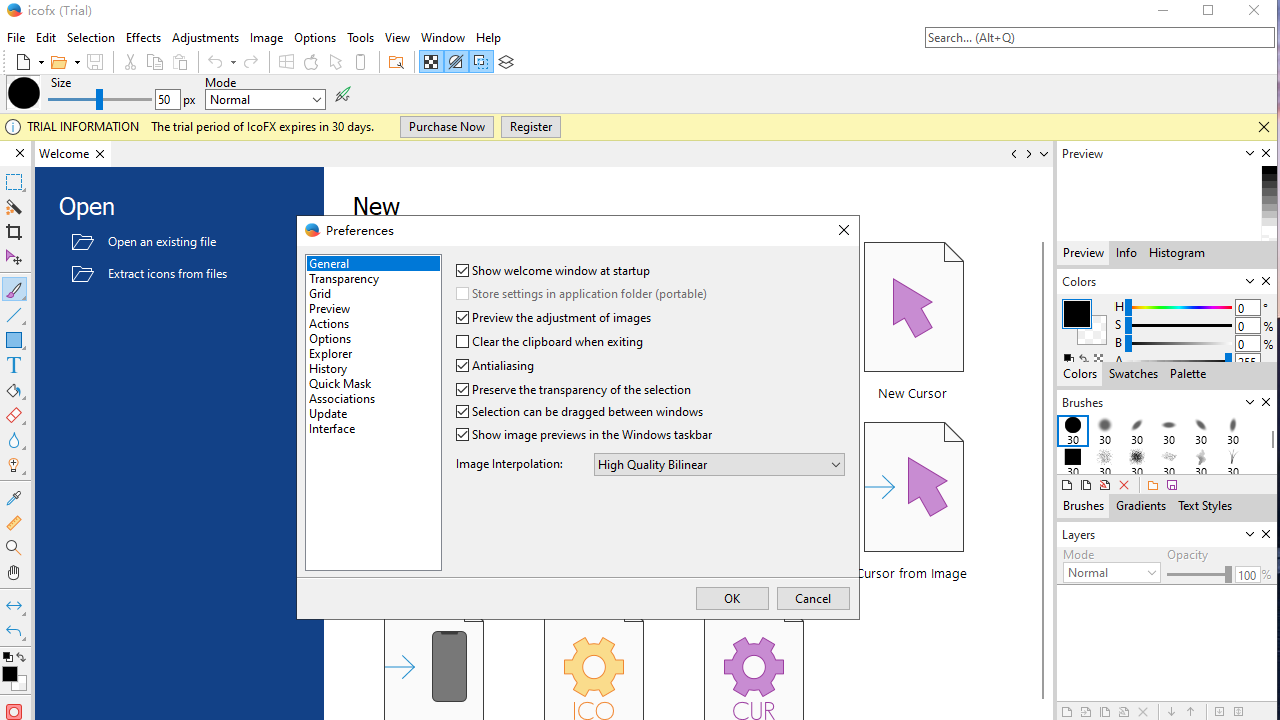This screenshot has width=1280, height=720.
Task: Click the Open folder toolbar icon
Action: click(x=58, y=62)
